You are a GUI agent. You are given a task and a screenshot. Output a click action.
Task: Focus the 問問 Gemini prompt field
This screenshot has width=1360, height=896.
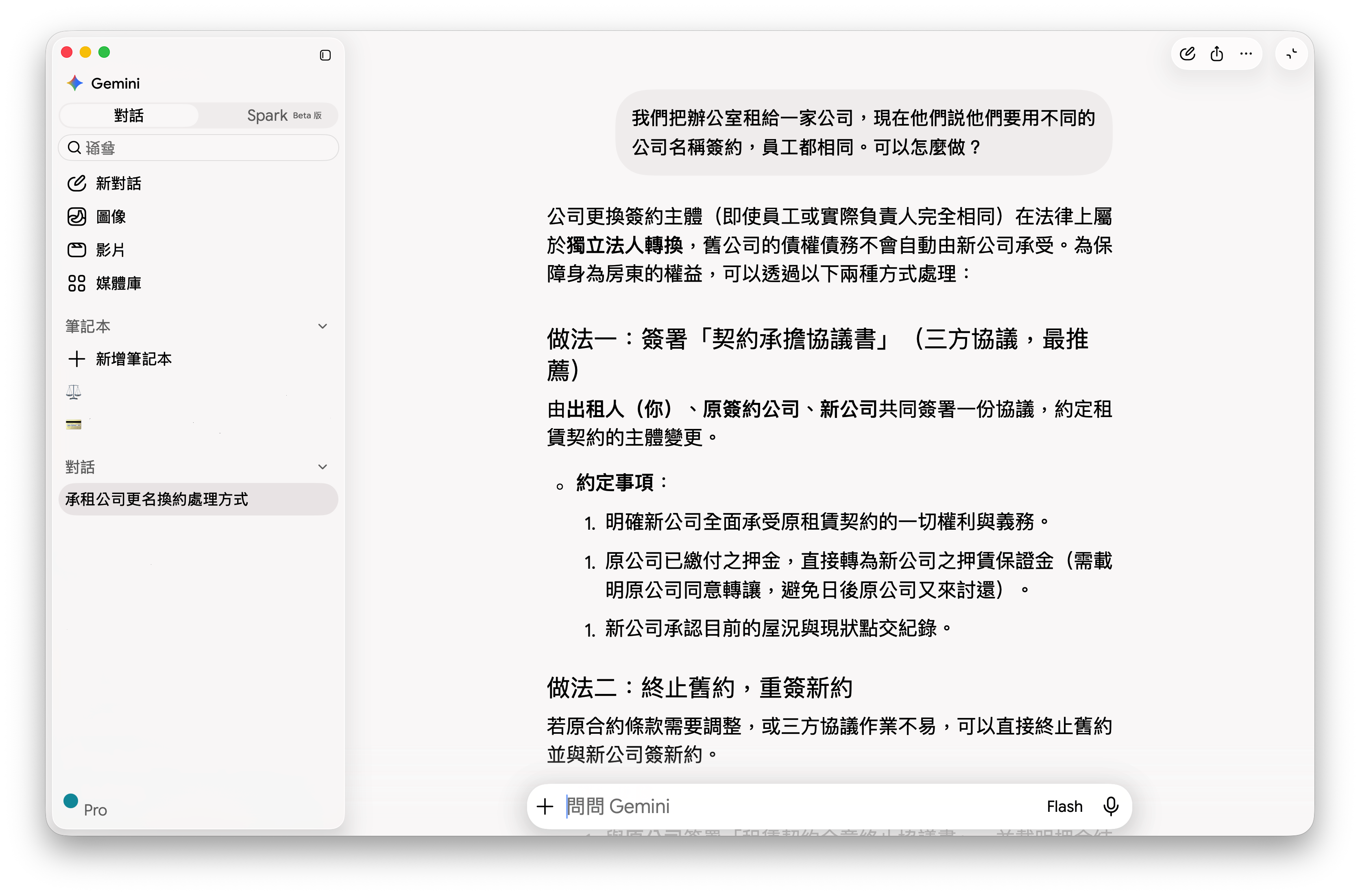800,806
